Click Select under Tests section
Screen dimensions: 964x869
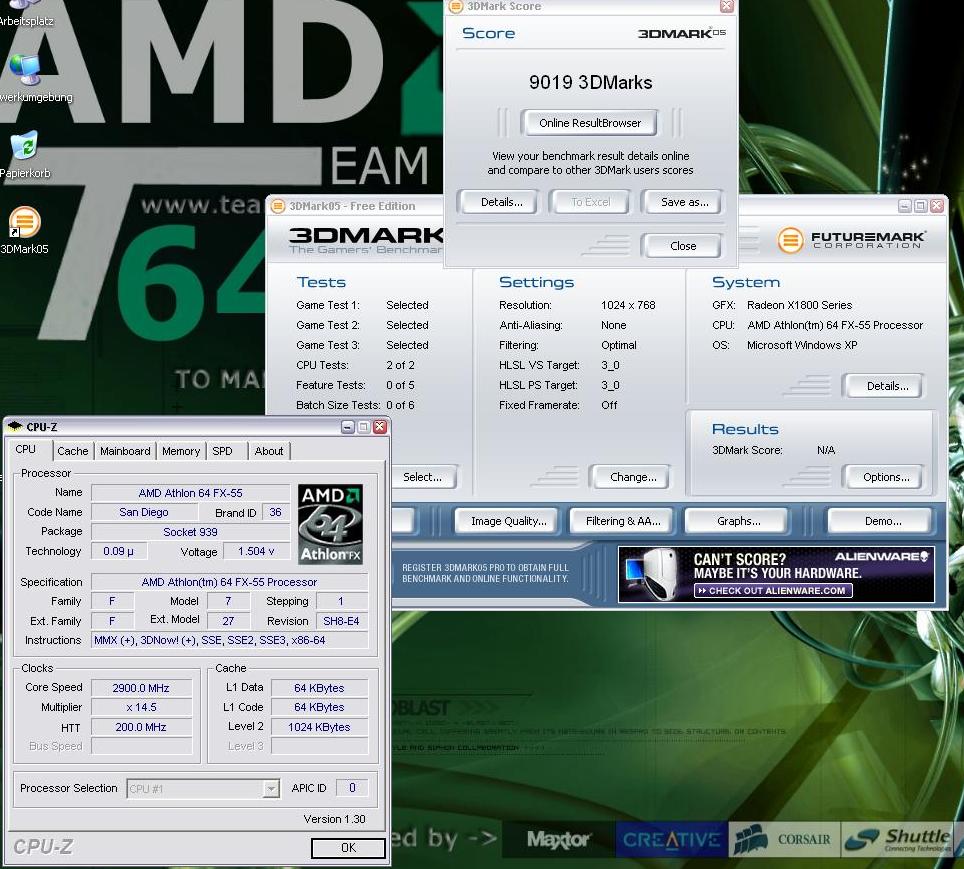[422, 477]
